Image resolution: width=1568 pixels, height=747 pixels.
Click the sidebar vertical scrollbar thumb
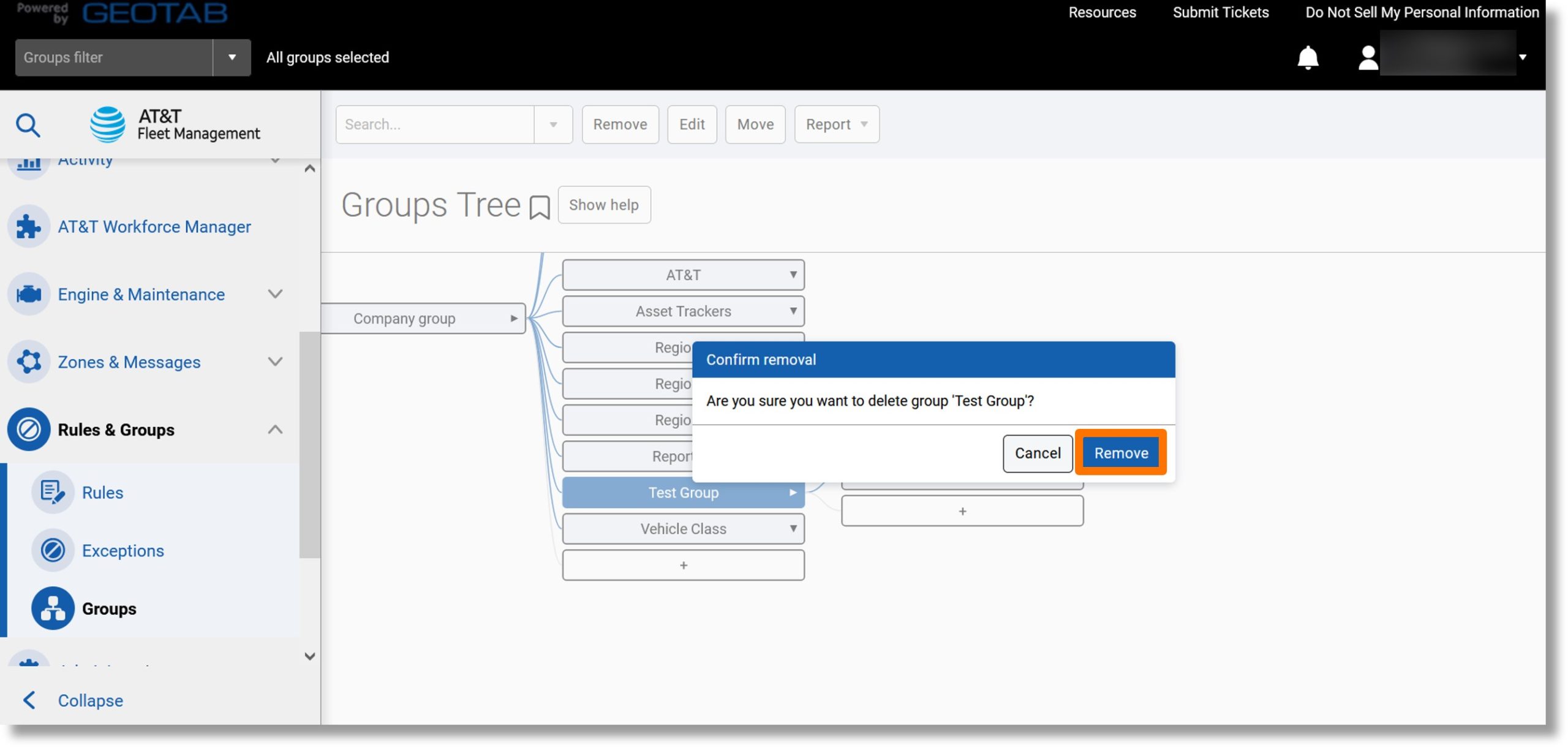pyautogui.click(x=309, y=445)
